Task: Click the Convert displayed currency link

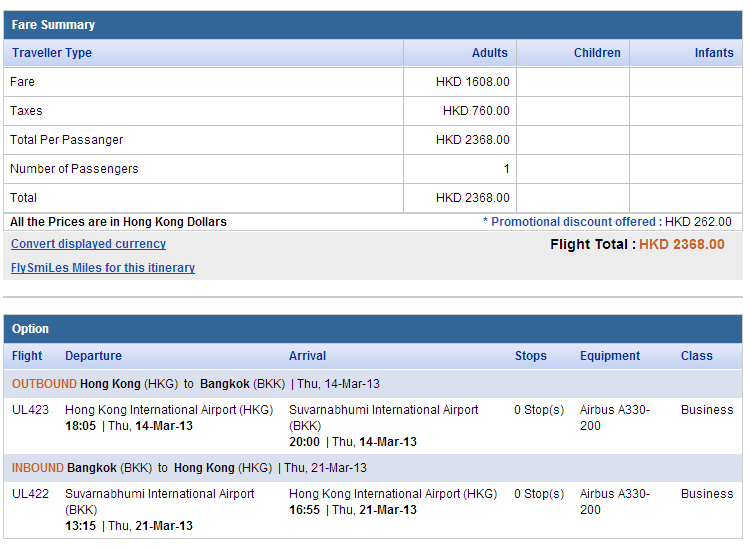Action: pos(88,244)
